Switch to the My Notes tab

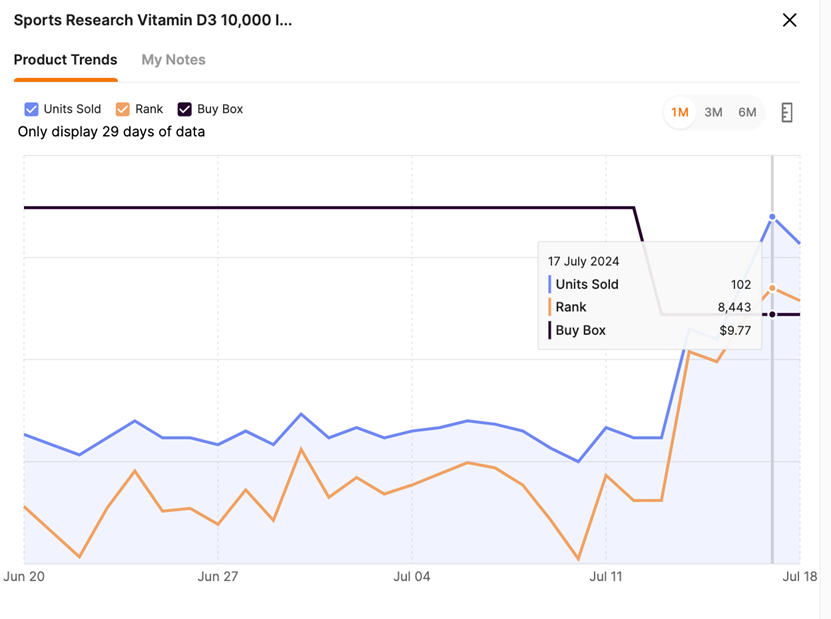pos(173,60)
